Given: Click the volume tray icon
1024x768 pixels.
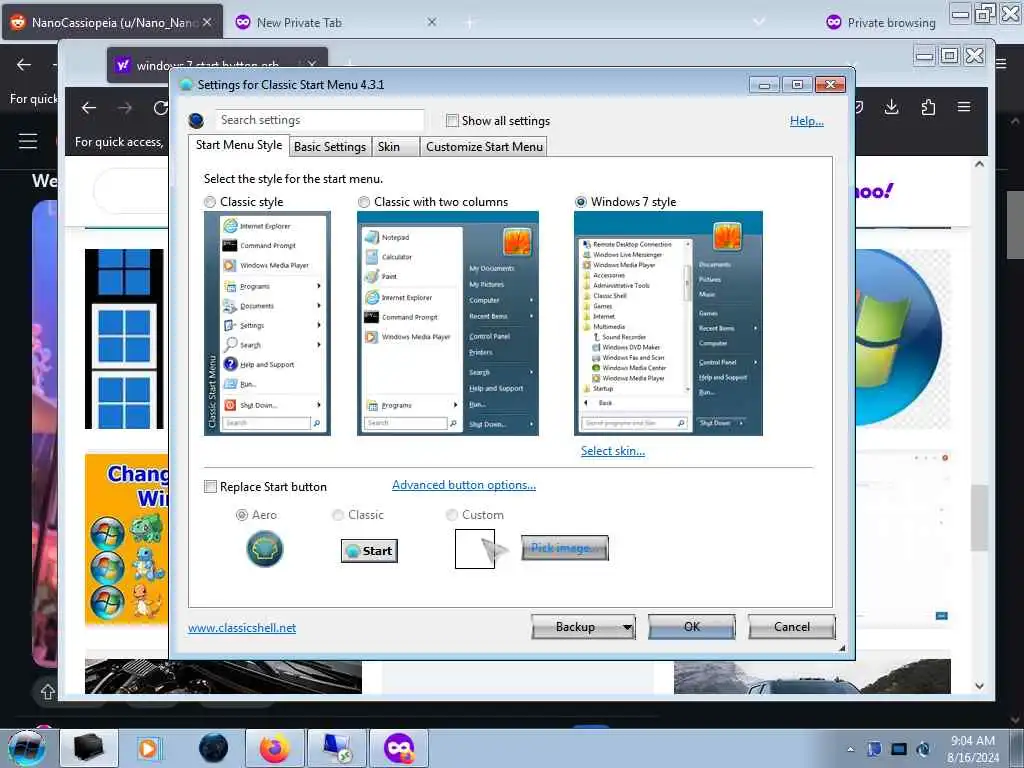Looking at the screenshot, I should (923, 749).
